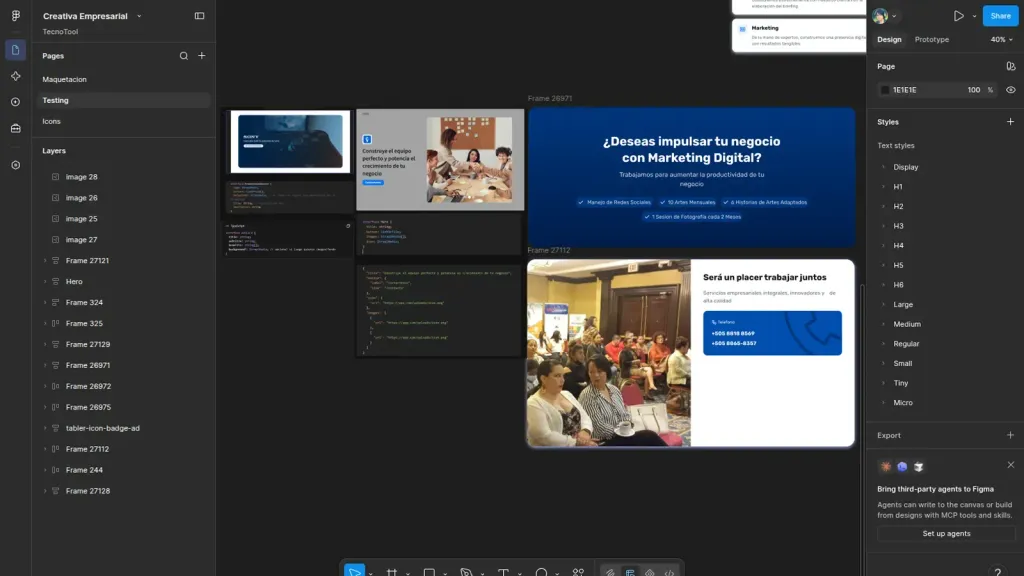Search pages with the magnifier icon
The height and width of the screenshot is (576, 1024).
(x=184, y=56)
